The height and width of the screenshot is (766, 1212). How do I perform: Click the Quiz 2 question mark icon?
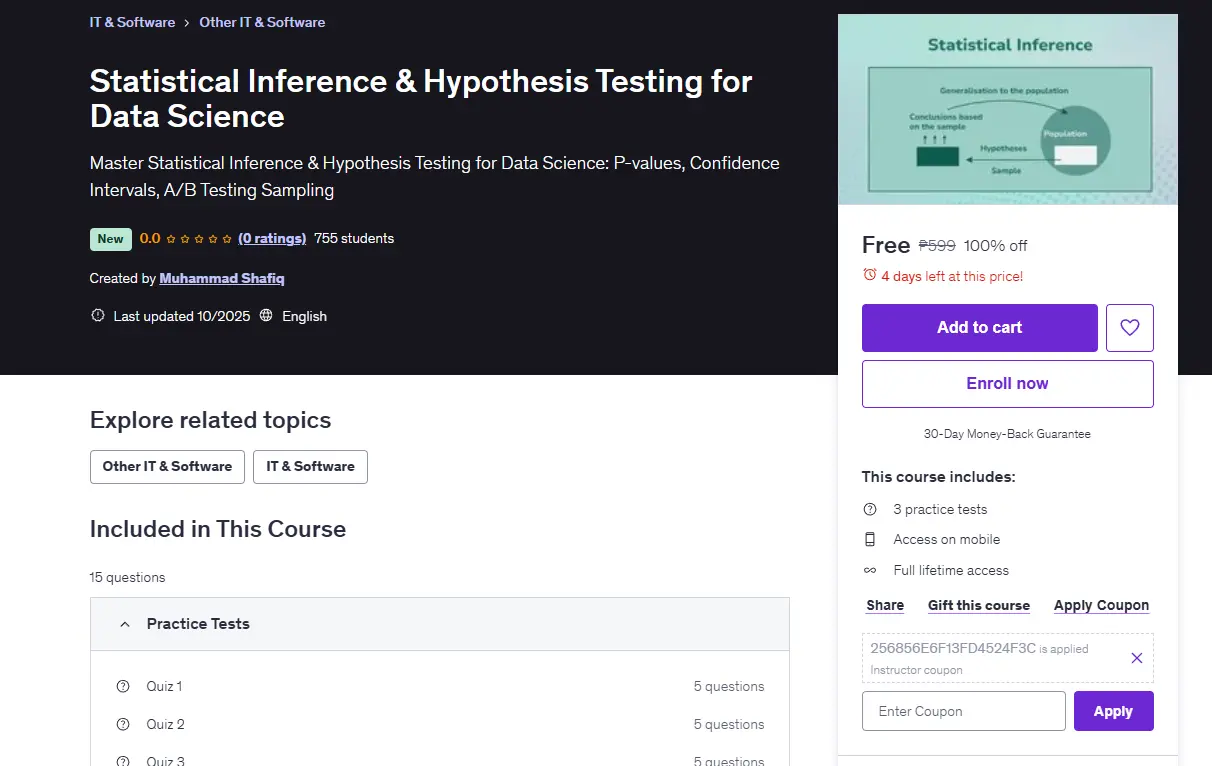123,724
